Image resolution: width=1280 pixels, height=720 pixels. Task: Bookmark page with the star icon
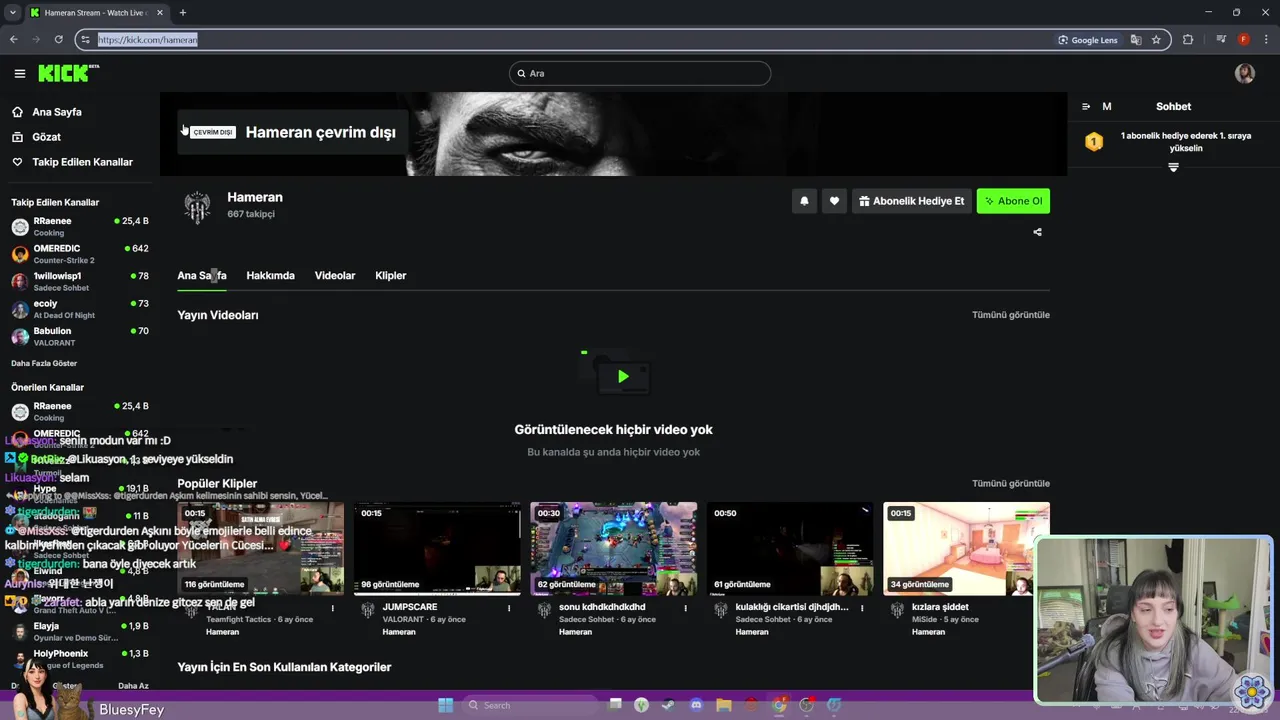tap(1156, 40)
